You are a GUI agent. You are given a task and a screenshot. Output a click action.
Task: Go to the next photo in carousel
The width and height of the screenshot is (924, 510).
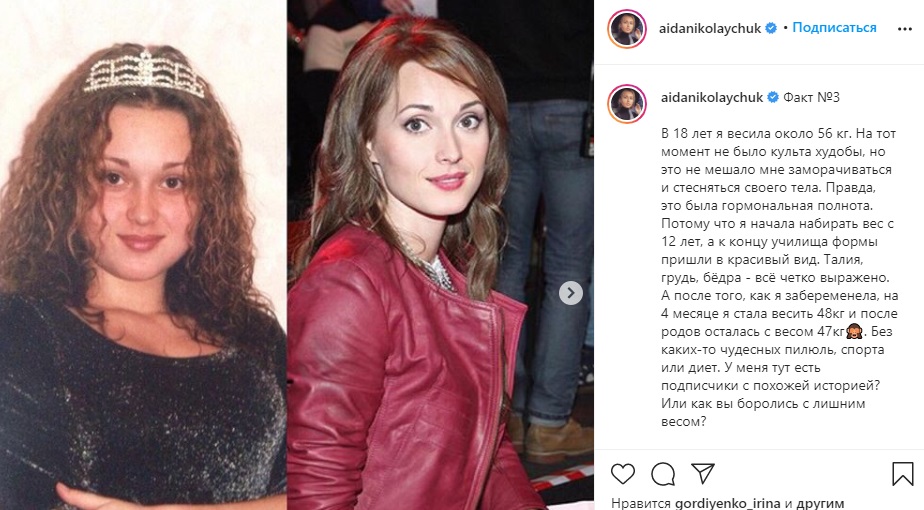point(570,293)
